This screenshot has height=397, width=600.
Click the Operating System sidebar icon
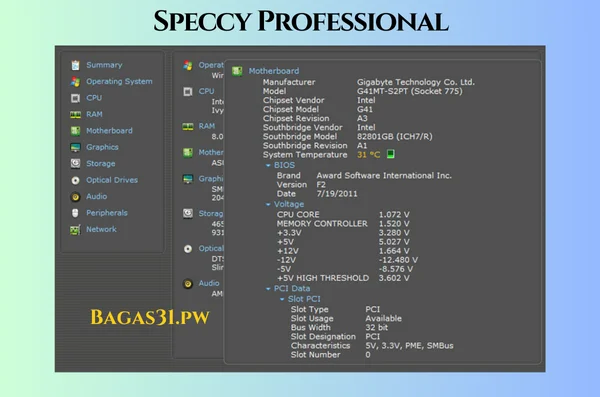[75, 82]
